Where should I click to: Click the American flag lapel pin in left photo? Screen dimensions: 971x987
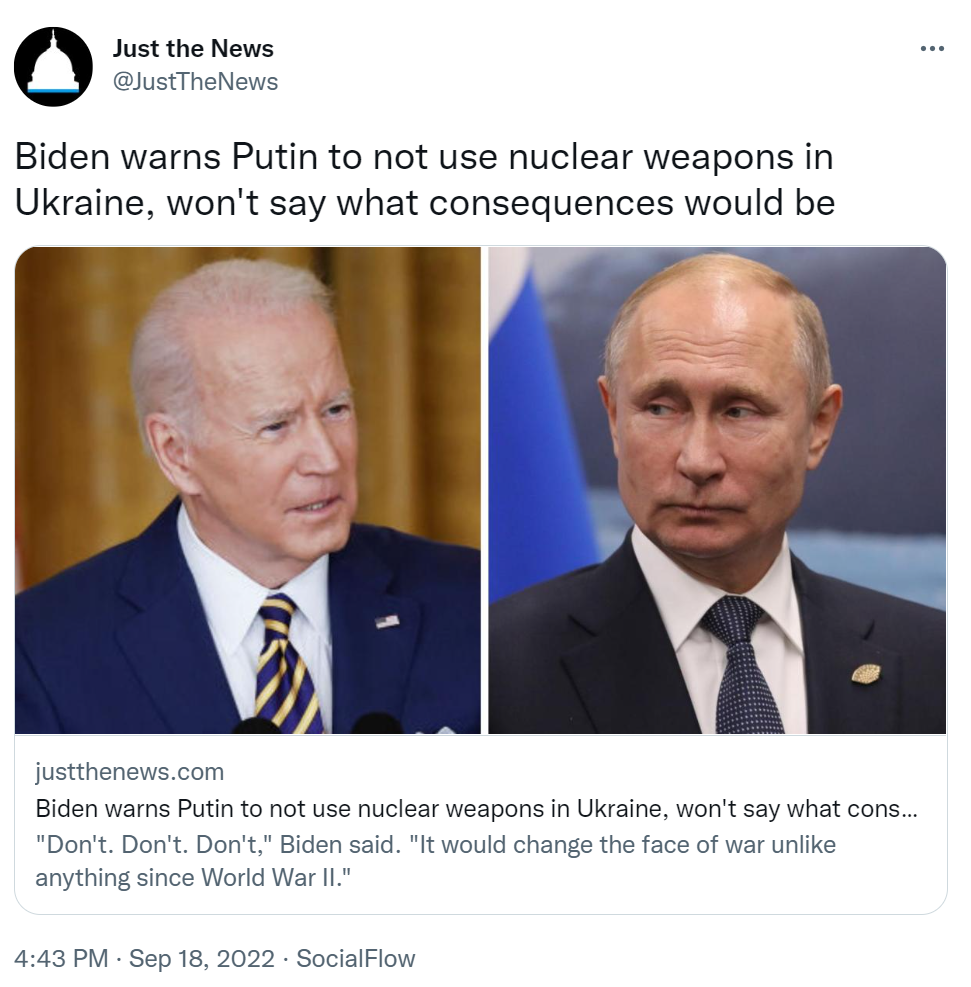[387, 621]
